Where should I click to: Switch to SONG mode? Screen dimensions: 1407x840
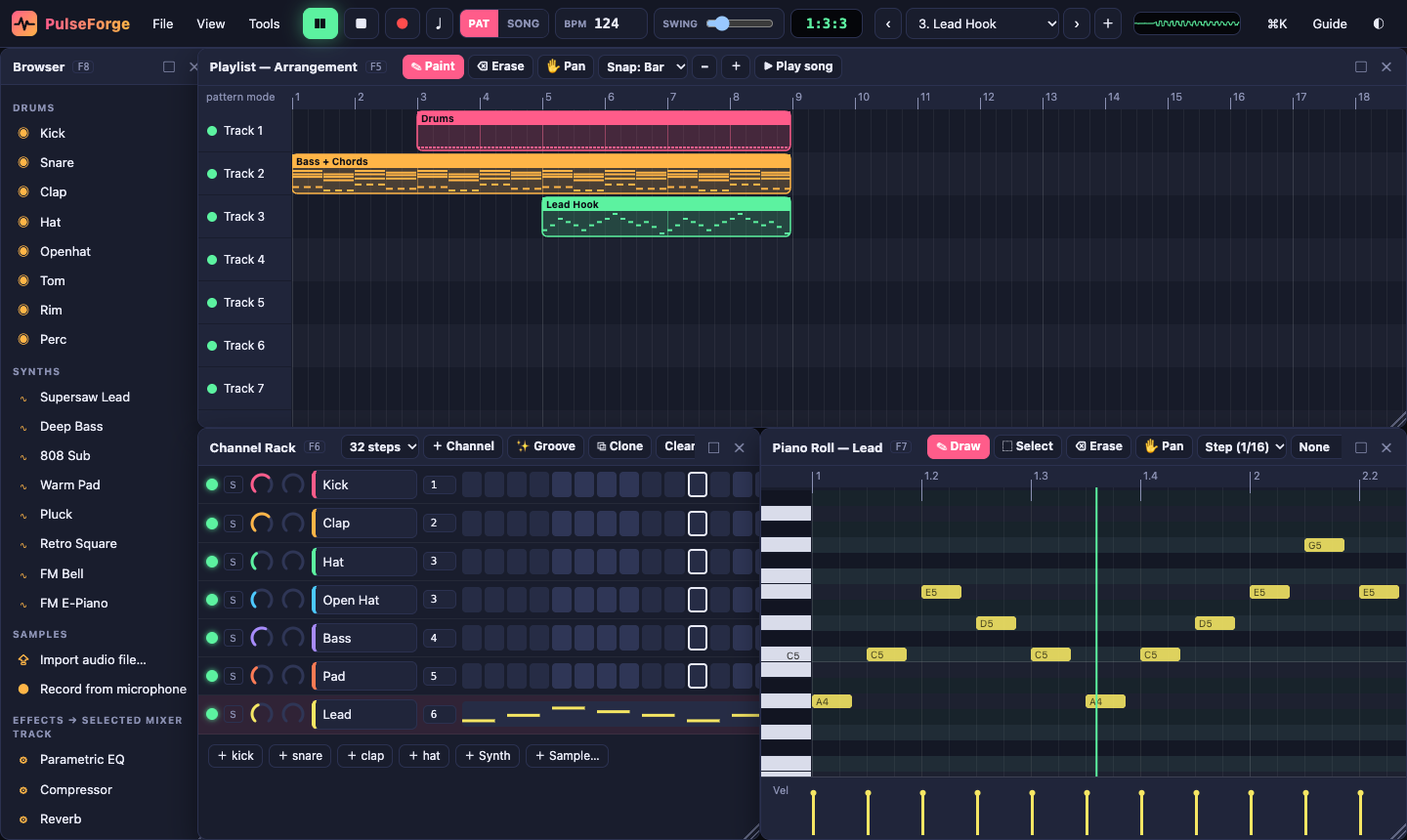coord(523,23)
